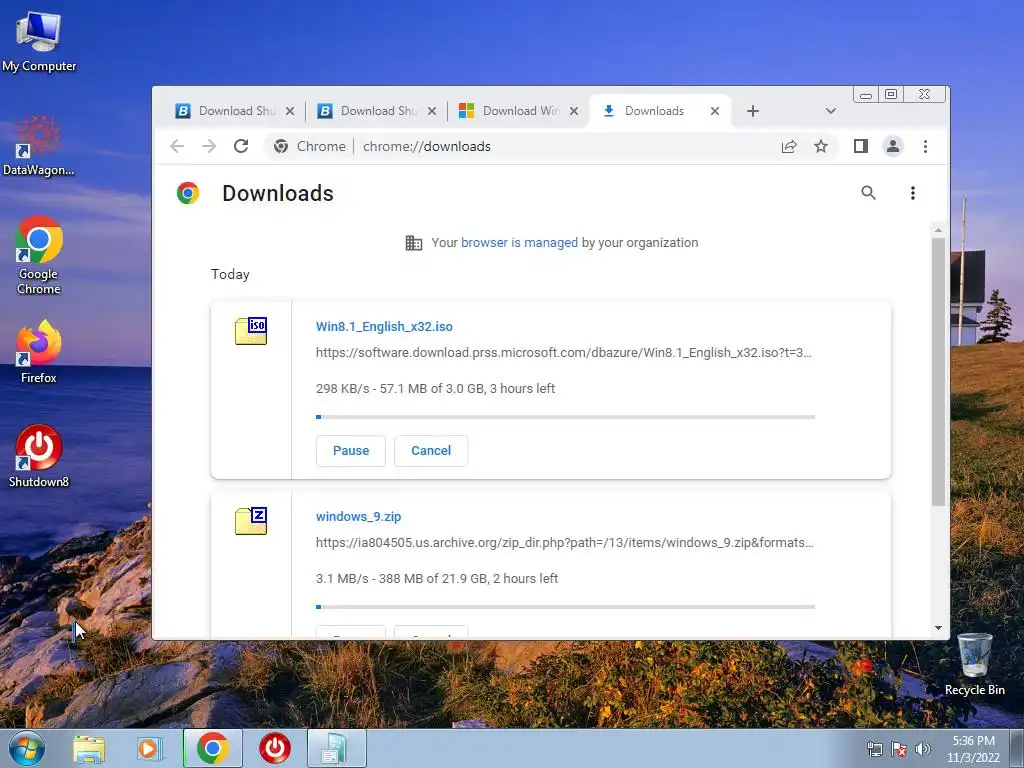Click the last taskbar program icon
This screenshot has width=1024, height=768.
coord(337,748)
